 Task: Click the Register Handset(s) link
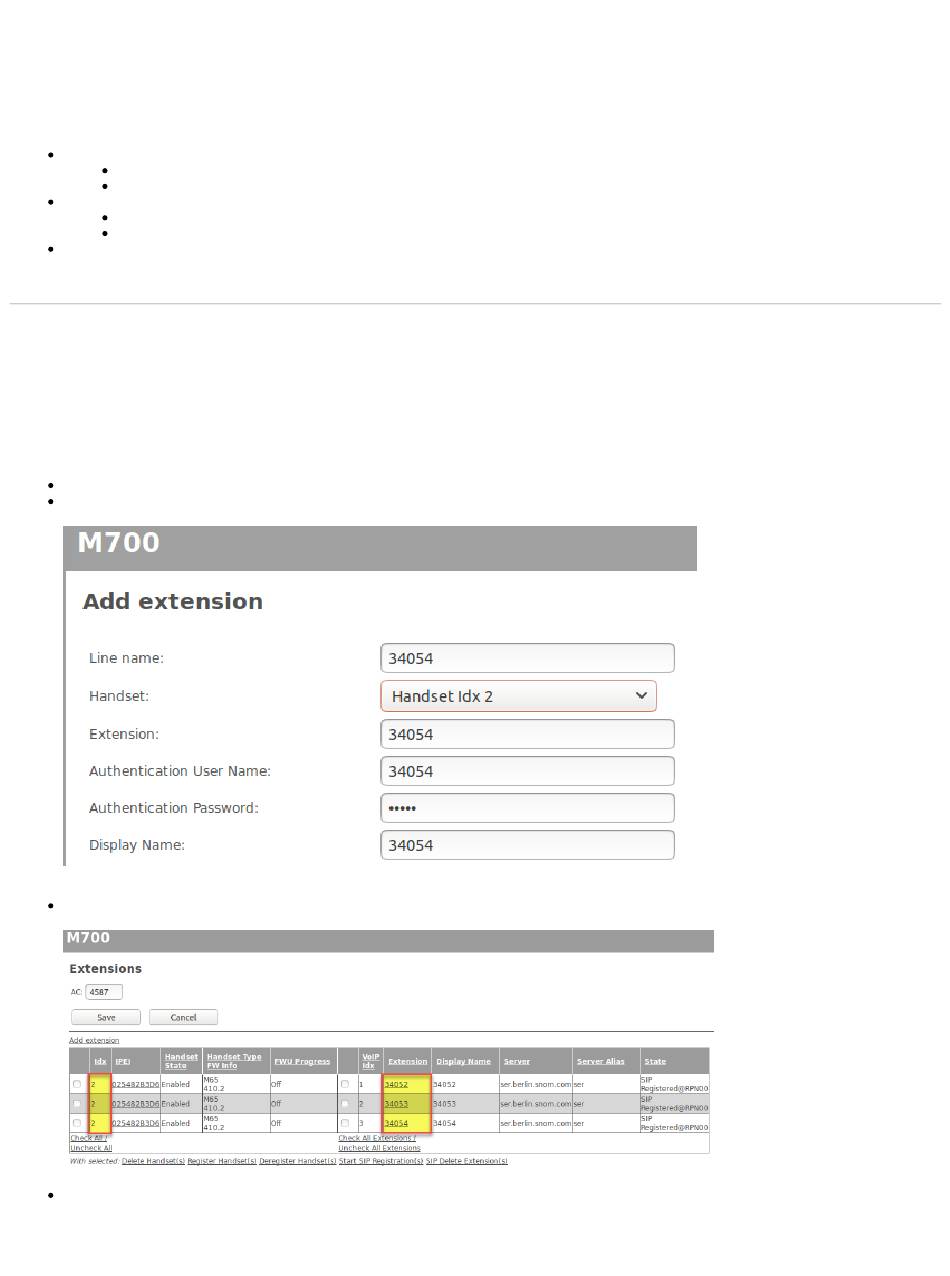click(x=222, y=1161)
